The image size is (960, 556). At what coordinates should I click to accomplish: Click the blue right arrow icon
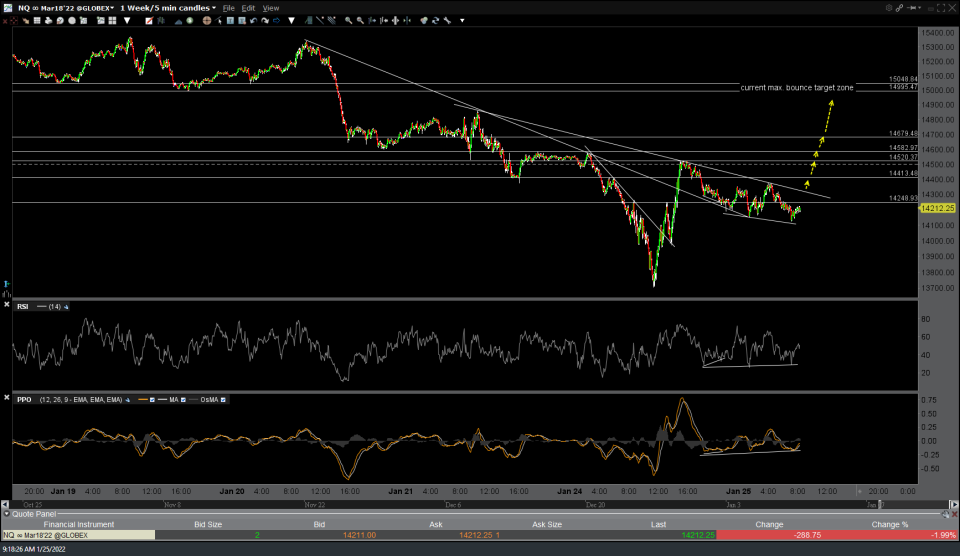tap(276, 20)
